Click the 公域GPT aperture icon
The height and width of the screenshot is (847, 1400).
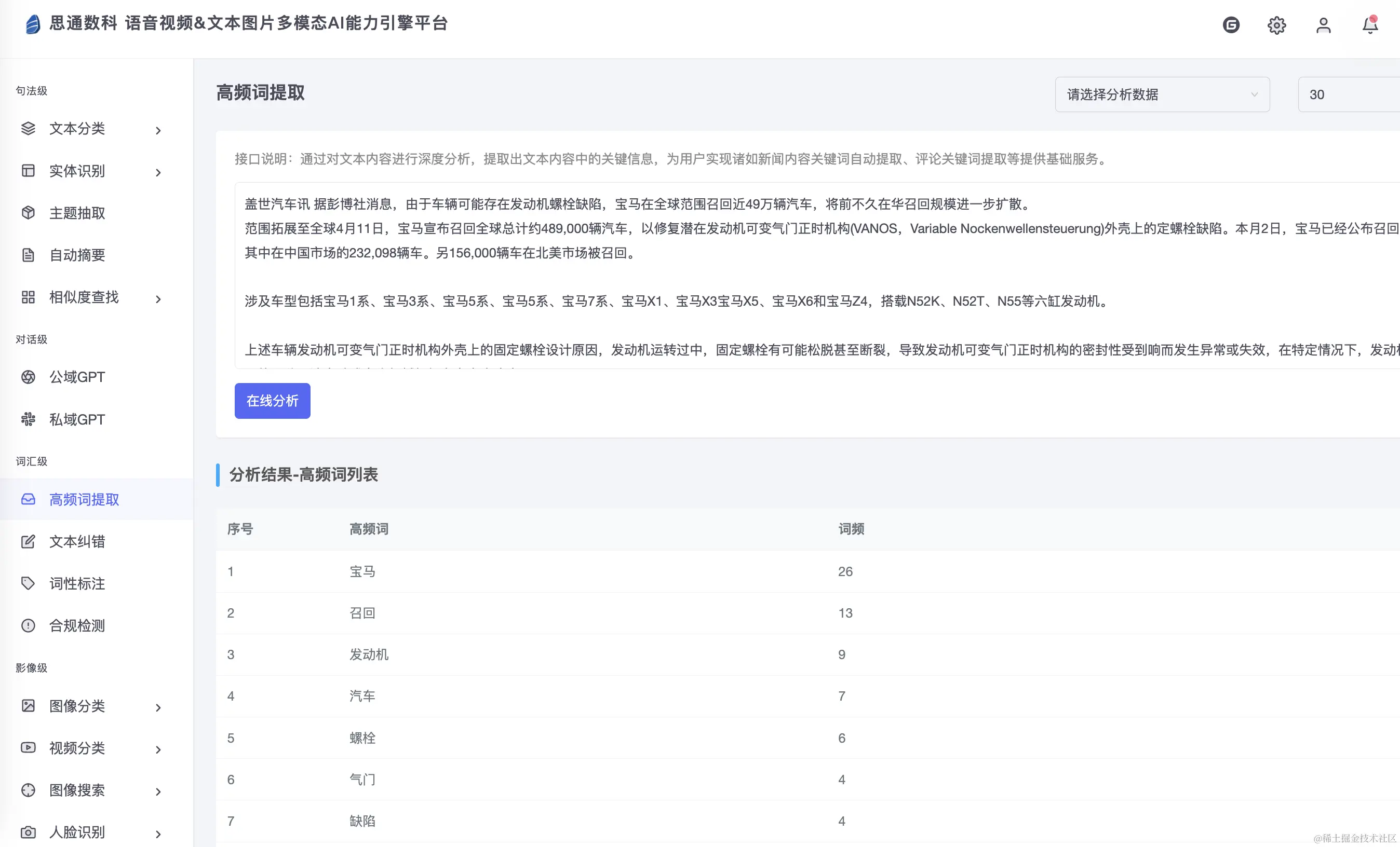29,377
